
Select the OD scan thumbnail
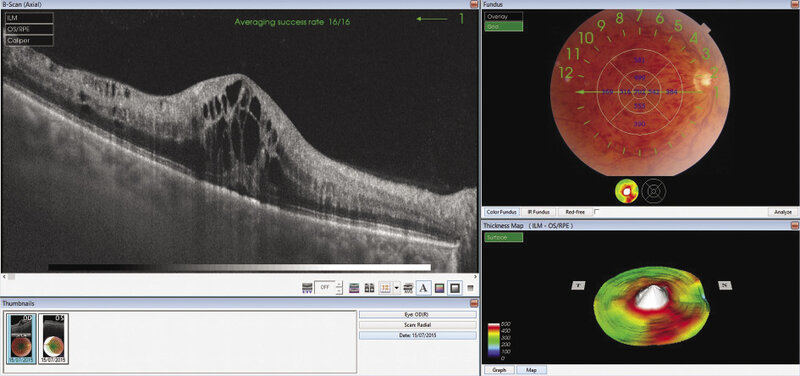(22, 339)
